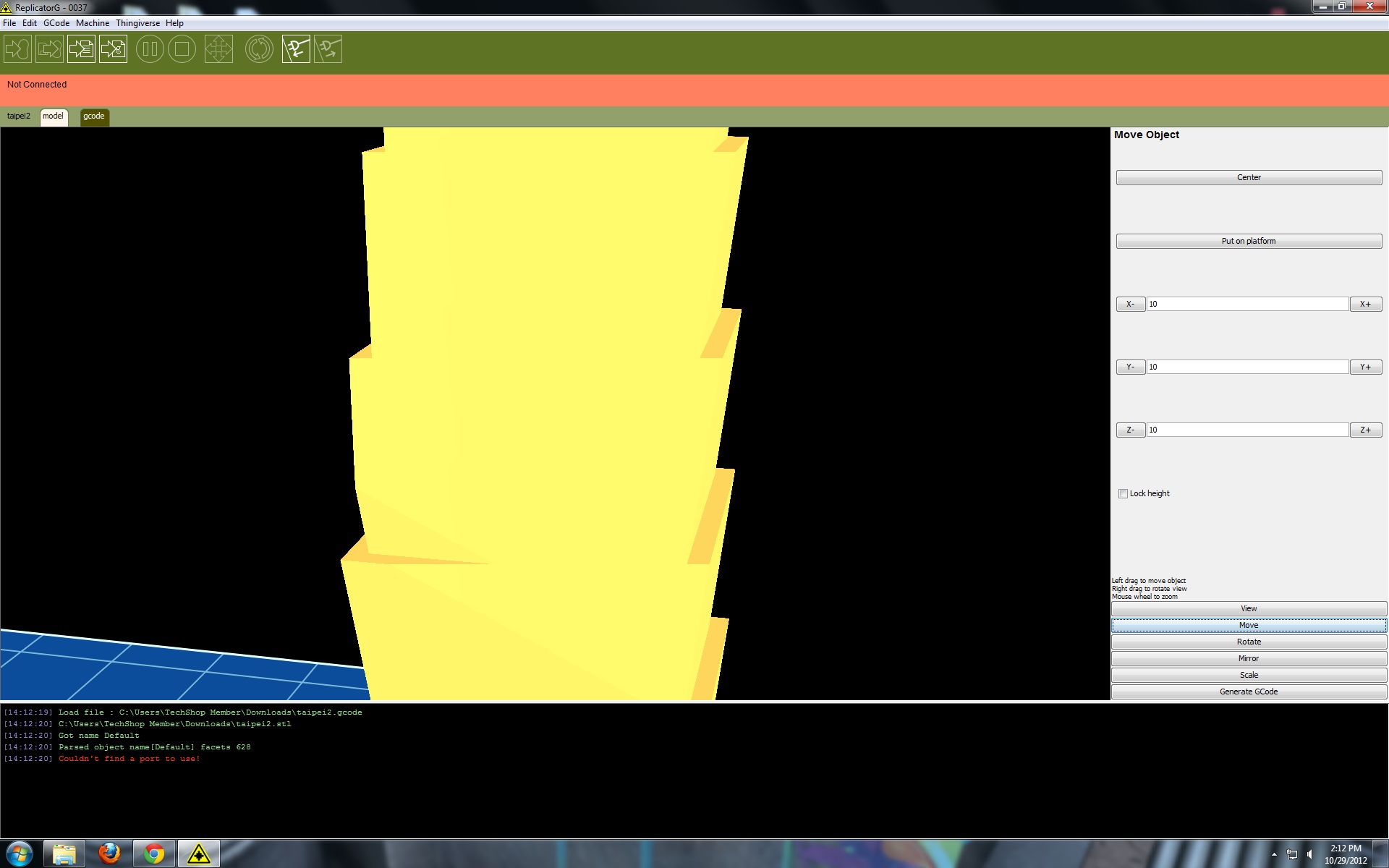Open Chrome from the taskbar
Viewport: 1389px width, 868px height.
pos(153,854)
